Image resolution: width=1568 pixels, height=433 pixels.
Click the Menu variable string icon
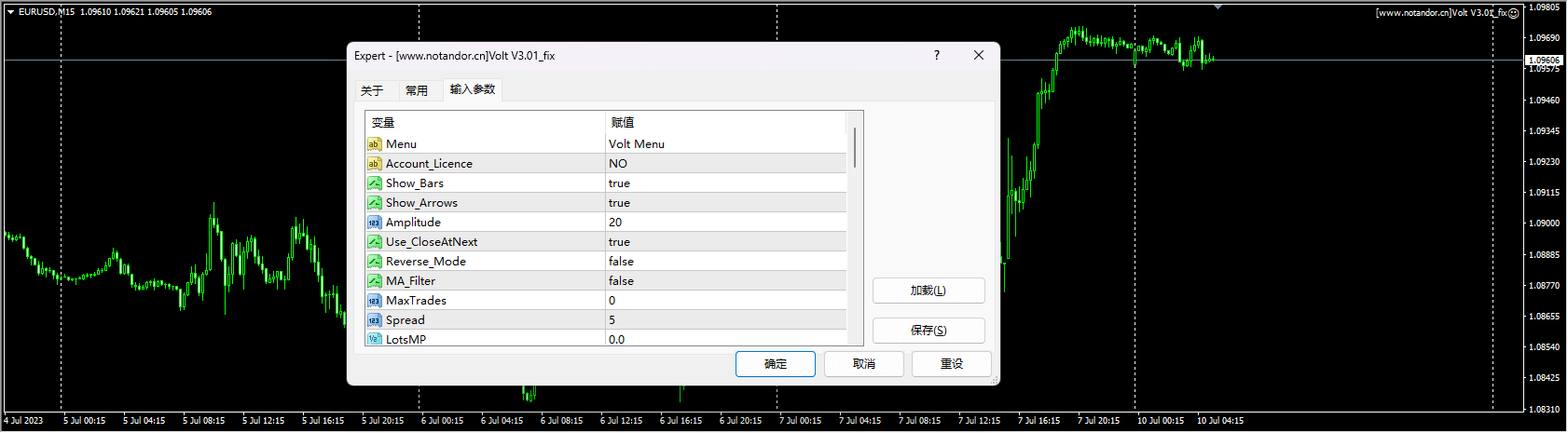click(x=374, y=144)
